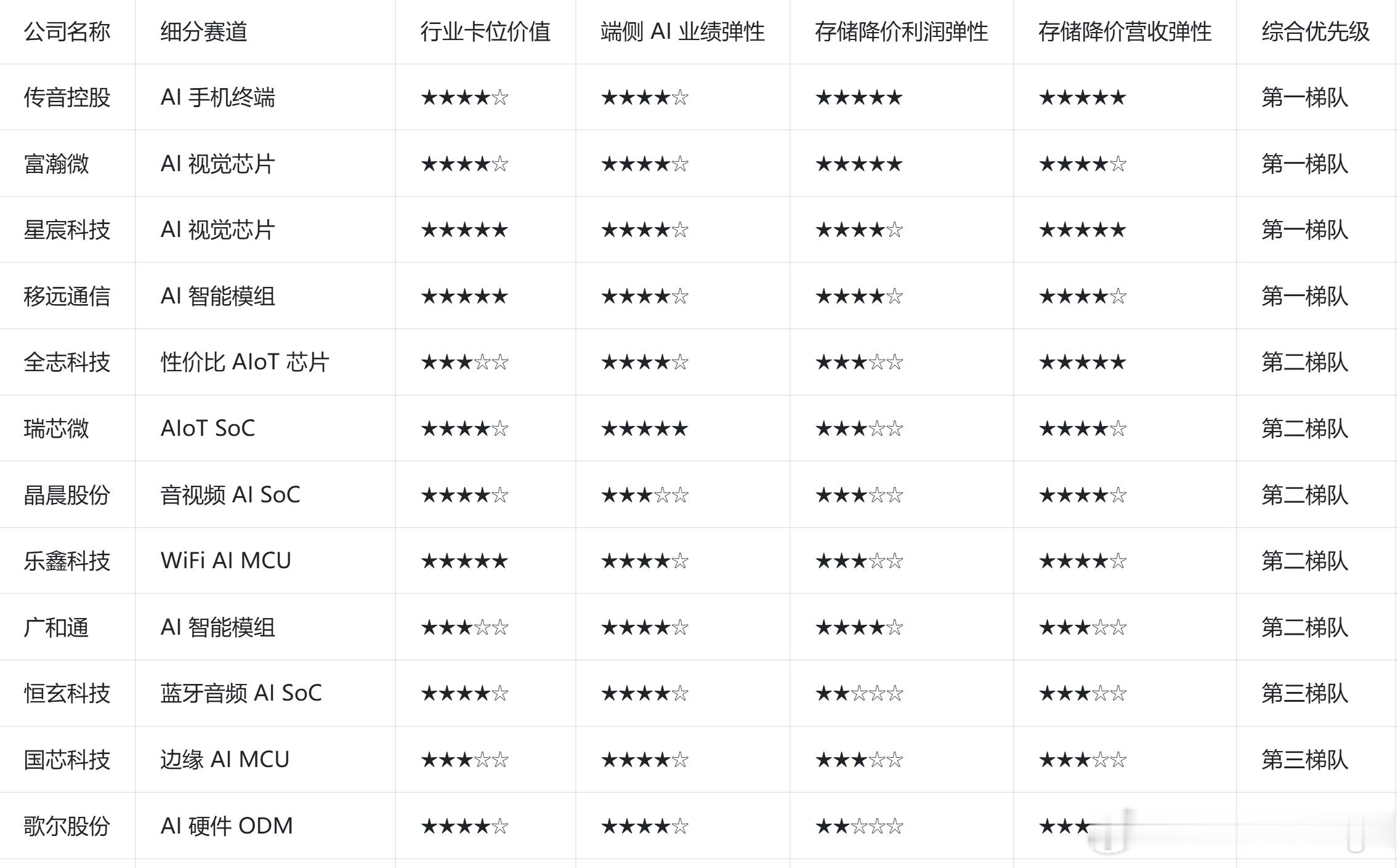
Task: Click the 存储降价利润弹性 column header
Action: click(902, 31)
